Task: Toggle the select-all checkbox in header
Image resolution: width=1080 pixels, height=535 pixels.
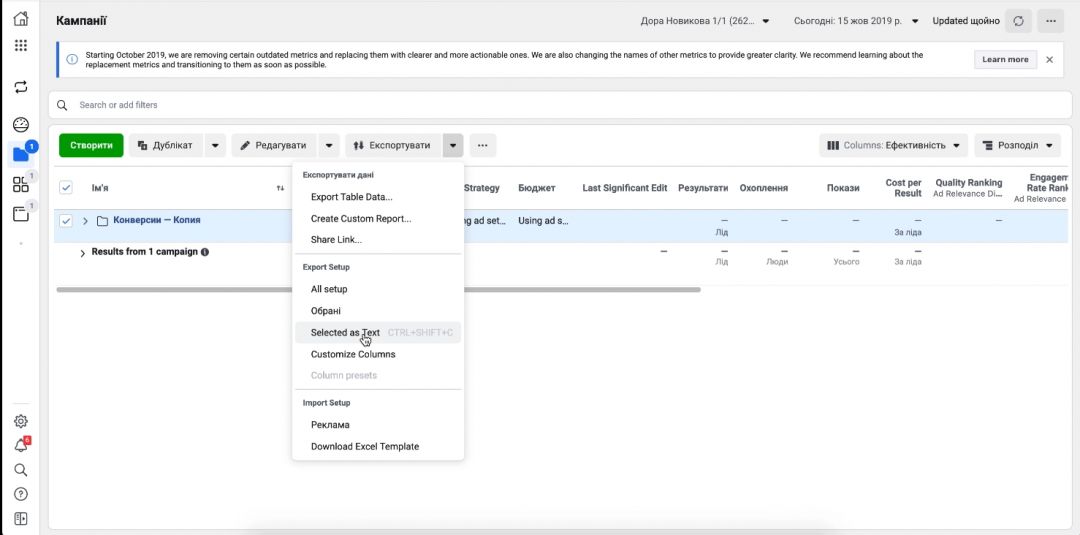Action: [66, 188]
